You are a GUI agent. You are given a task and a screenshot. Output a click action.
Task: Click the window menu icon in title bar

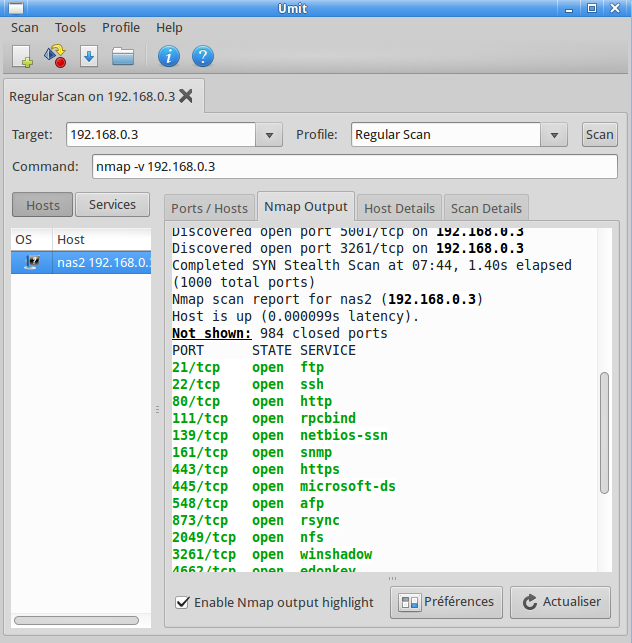pos(16,8)
